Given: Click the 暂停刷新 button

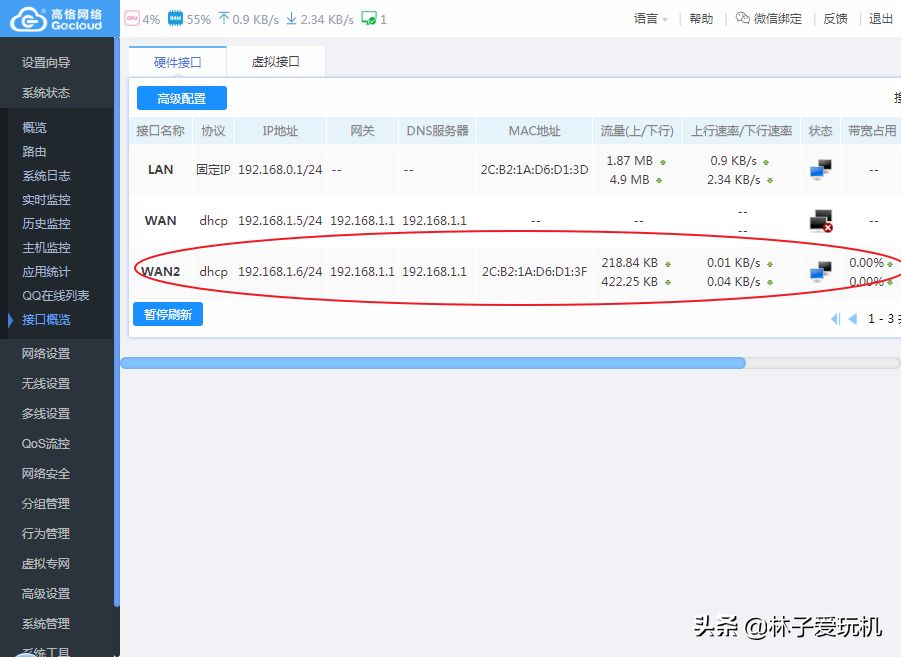Looking at the screenshot, I should pos(167,314).
